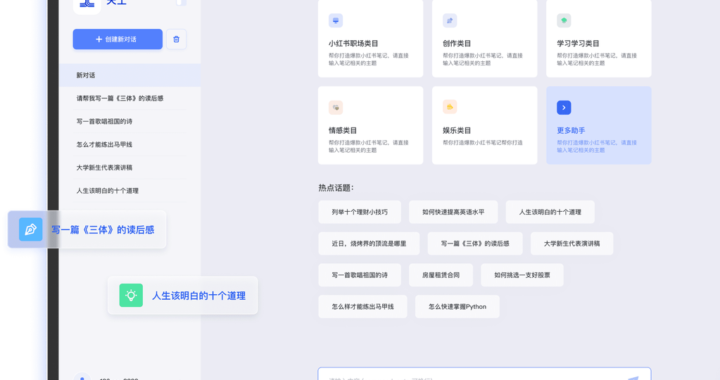
Task: Click the 更多助手 link text
Action: (x=571, y=131)
